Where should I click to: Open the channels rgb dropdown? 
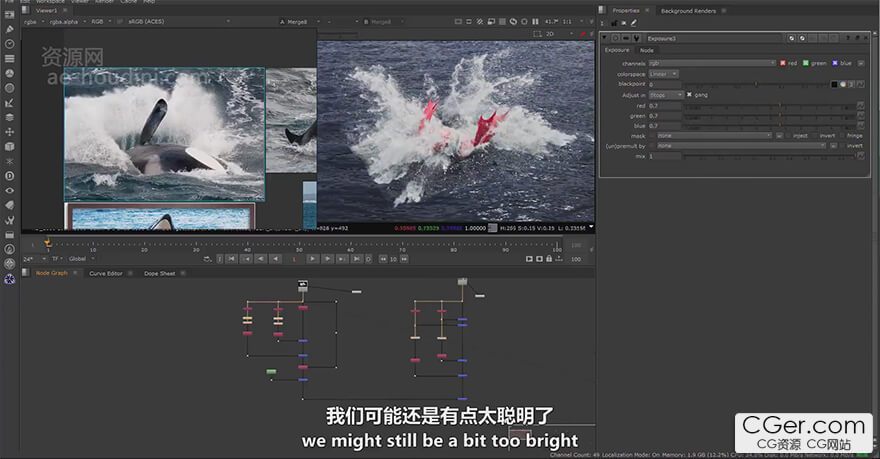pyautogui.click(x=710, y=63)
